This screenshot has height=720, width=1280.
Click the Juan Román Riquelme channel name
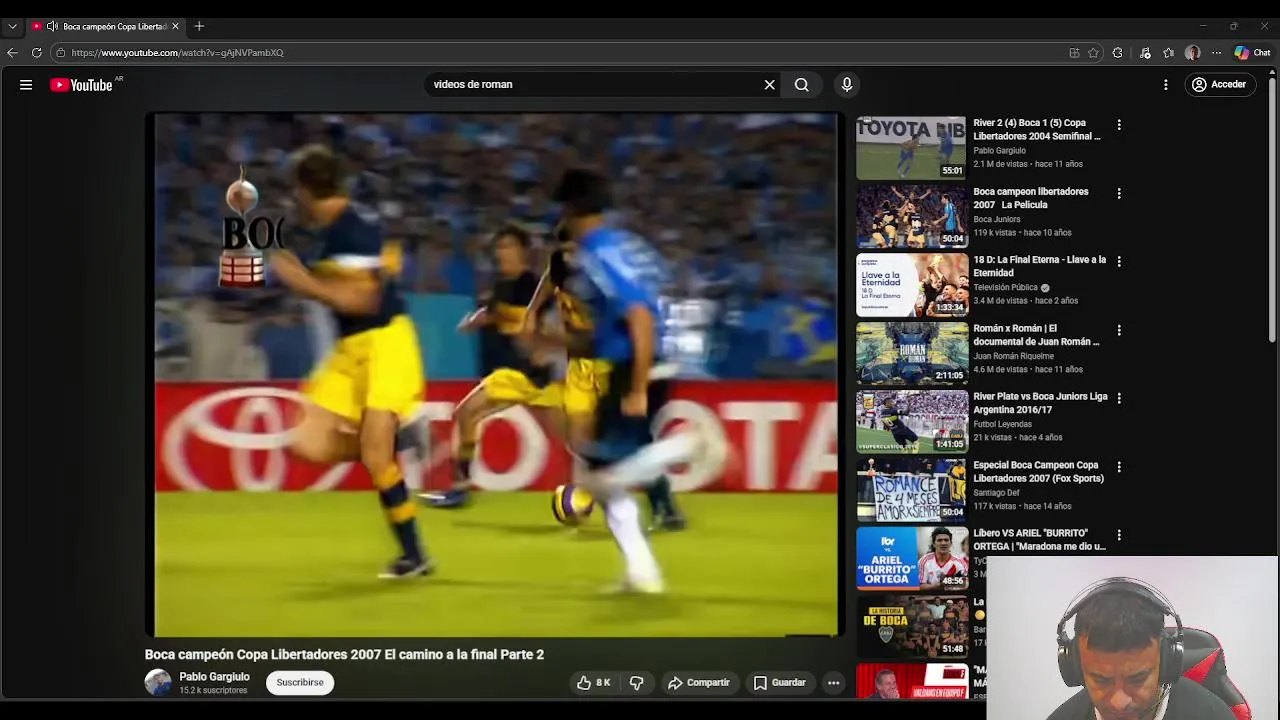click(1014, 356)
